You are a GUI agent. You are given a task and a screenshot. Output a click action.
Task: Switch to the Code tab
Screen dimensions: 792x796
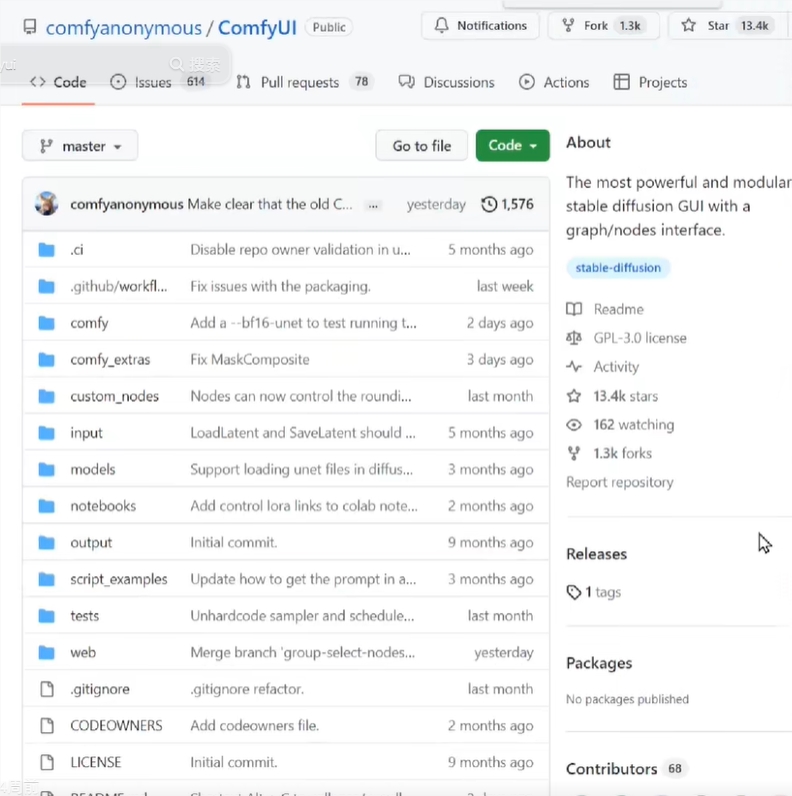tap(58, 82)
